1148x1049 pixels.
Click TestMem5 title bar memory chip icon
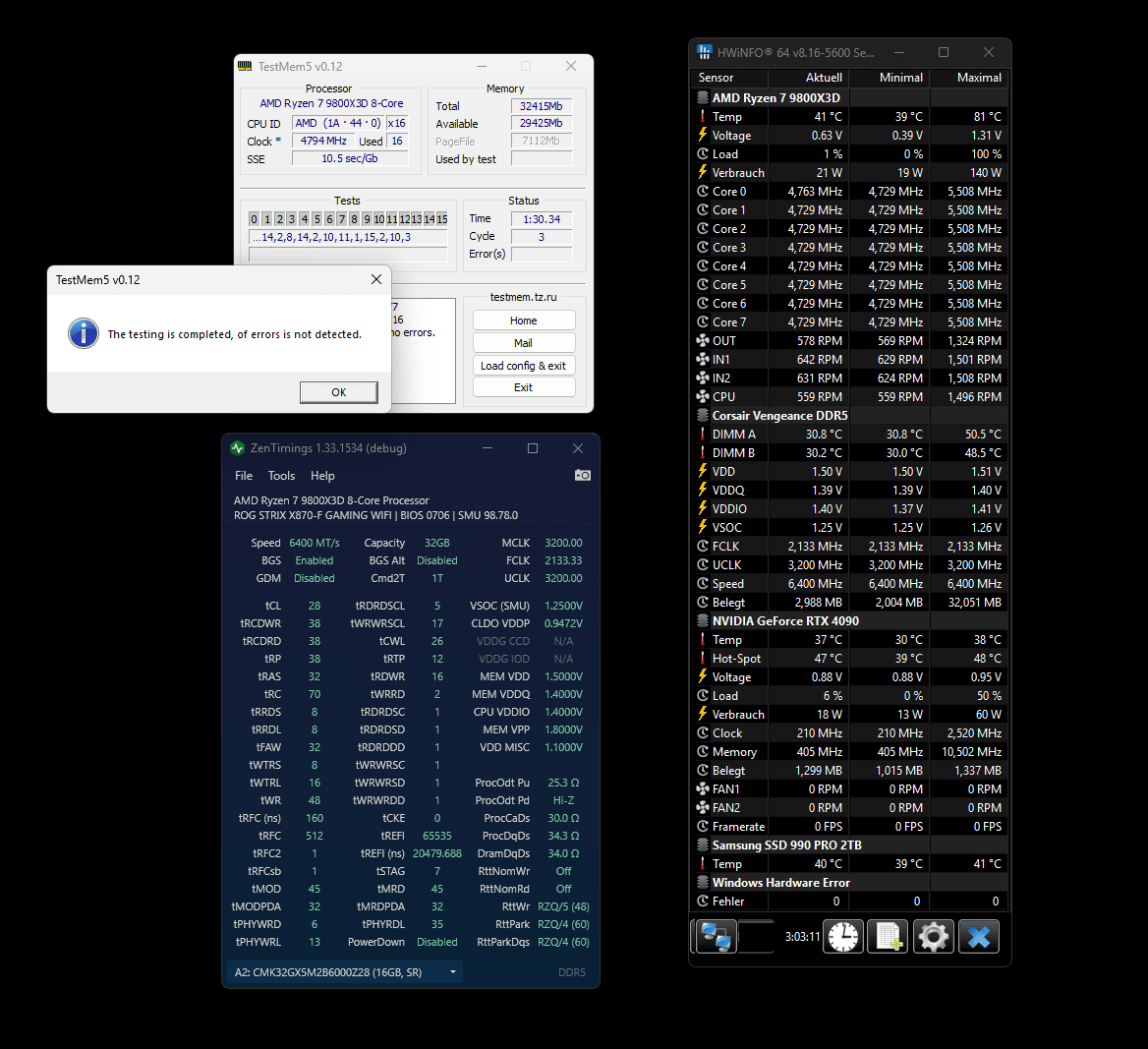(246, 66)
